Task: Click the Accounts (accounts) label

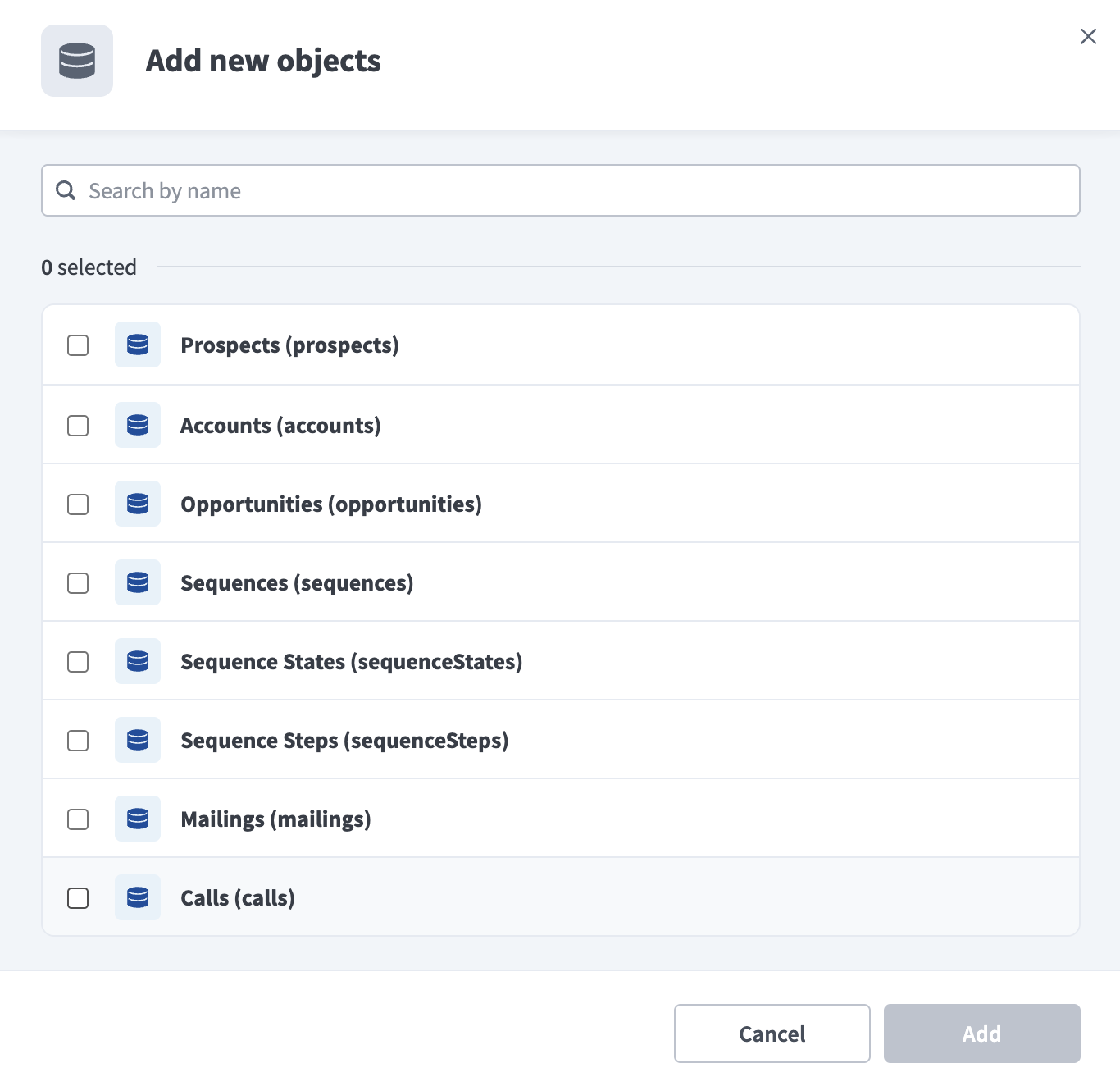Action: (x=280, y=426)
